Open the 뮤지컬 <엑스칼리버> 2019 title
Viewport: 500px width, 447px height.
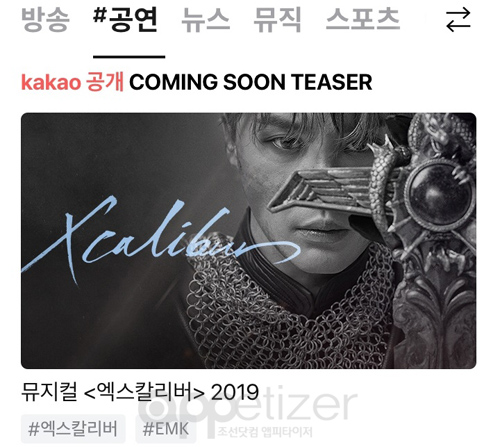140,392
